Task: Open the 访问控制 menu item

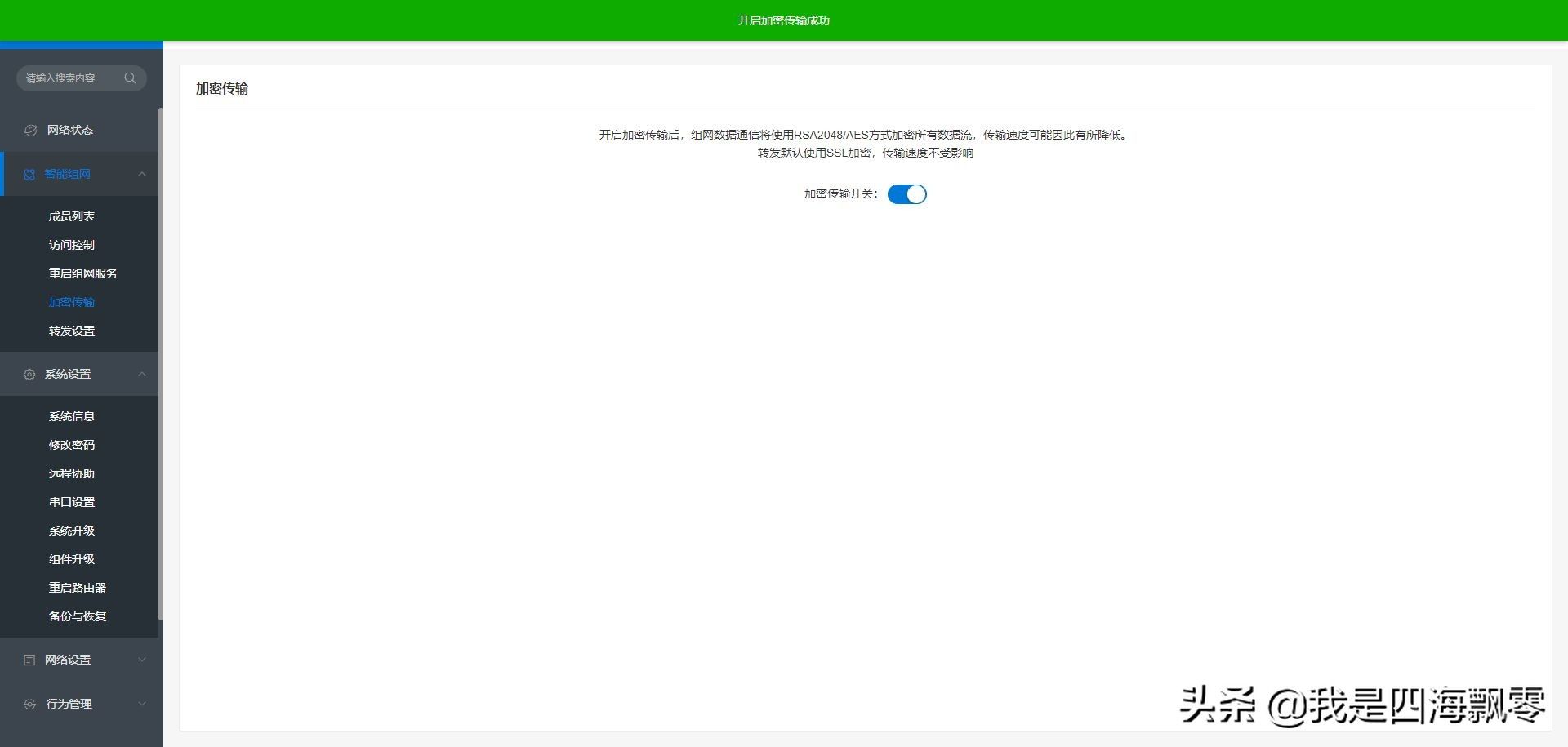Action: (x=72, y=245)
